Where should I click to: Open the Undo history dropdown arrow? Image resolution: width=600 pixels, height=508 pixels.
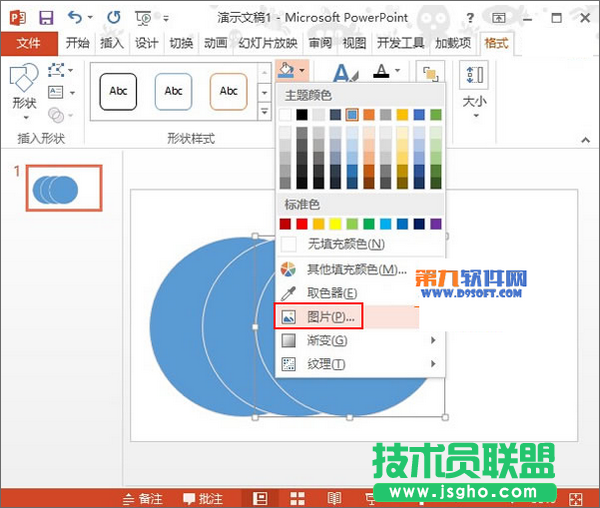(x=90, y=17)
